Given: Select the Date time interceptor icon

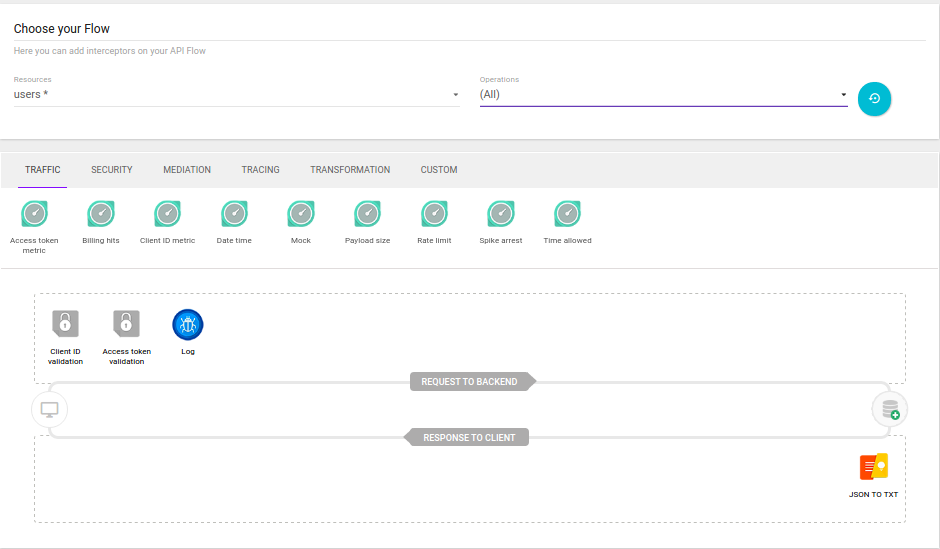Looking at the screenshot, I should coord(234,214).
